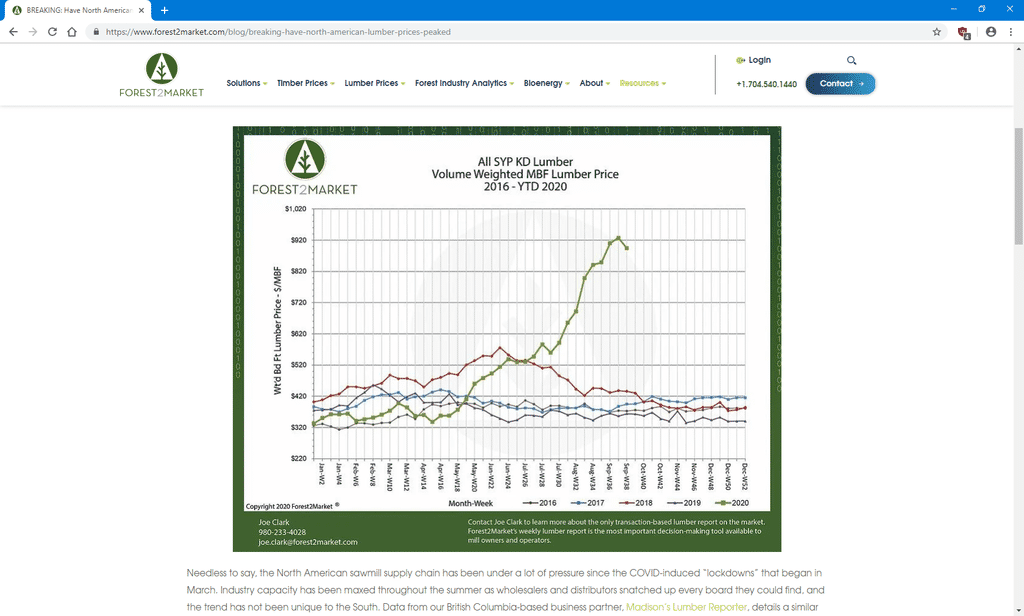This screenshot has width=1024, height=616.
Task: Open the site search magnifier icon
Action: (851, 61)
